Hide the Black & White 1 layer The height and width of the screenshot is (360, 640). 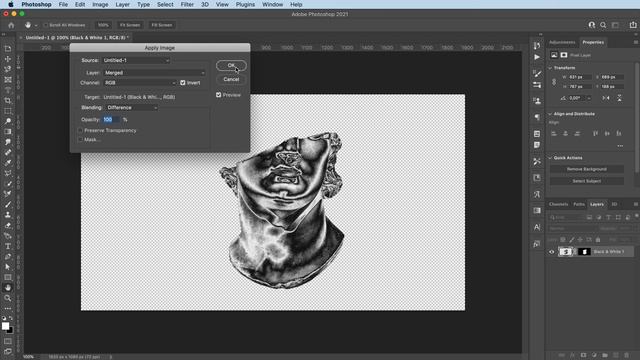pyautogui.click(x=551, y=252)
